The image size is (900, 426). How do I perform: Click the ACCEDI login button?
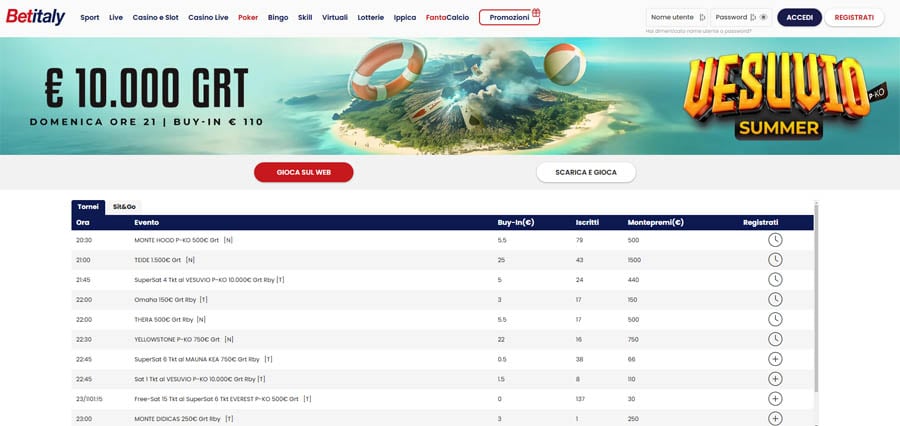(x=800, y=17)
